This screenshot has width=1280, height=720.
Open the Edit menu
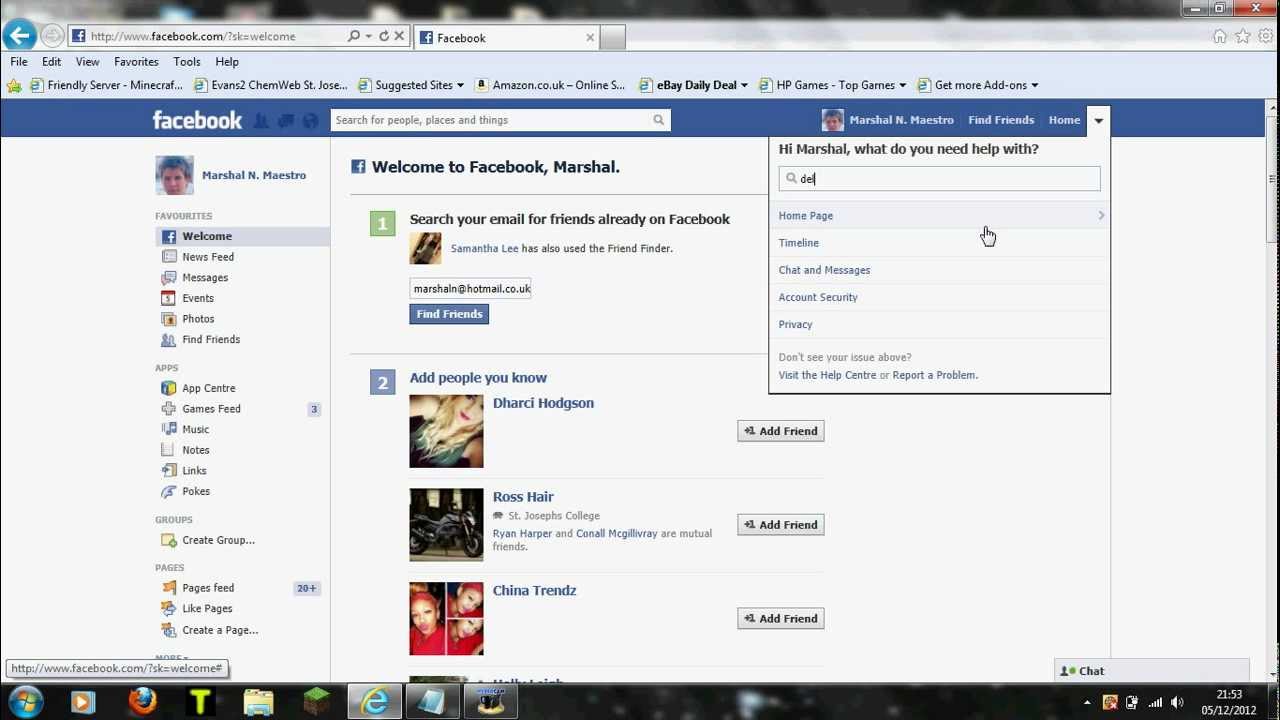(52, 61)
